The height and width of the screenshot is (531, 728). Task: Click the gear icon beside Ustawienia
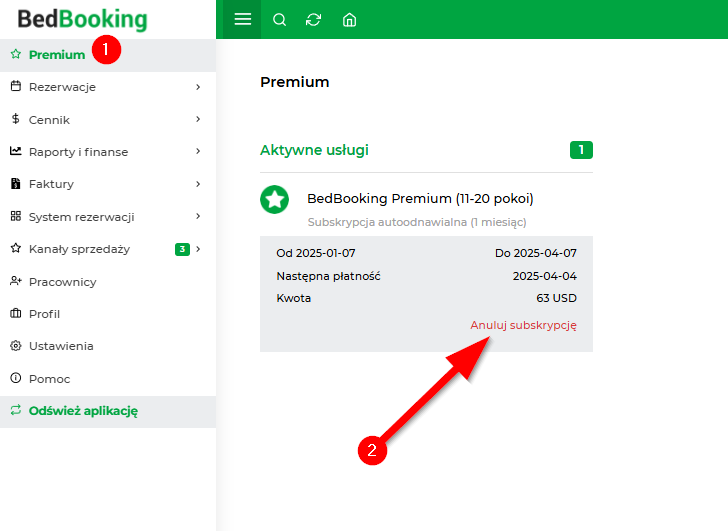(16, 346)
